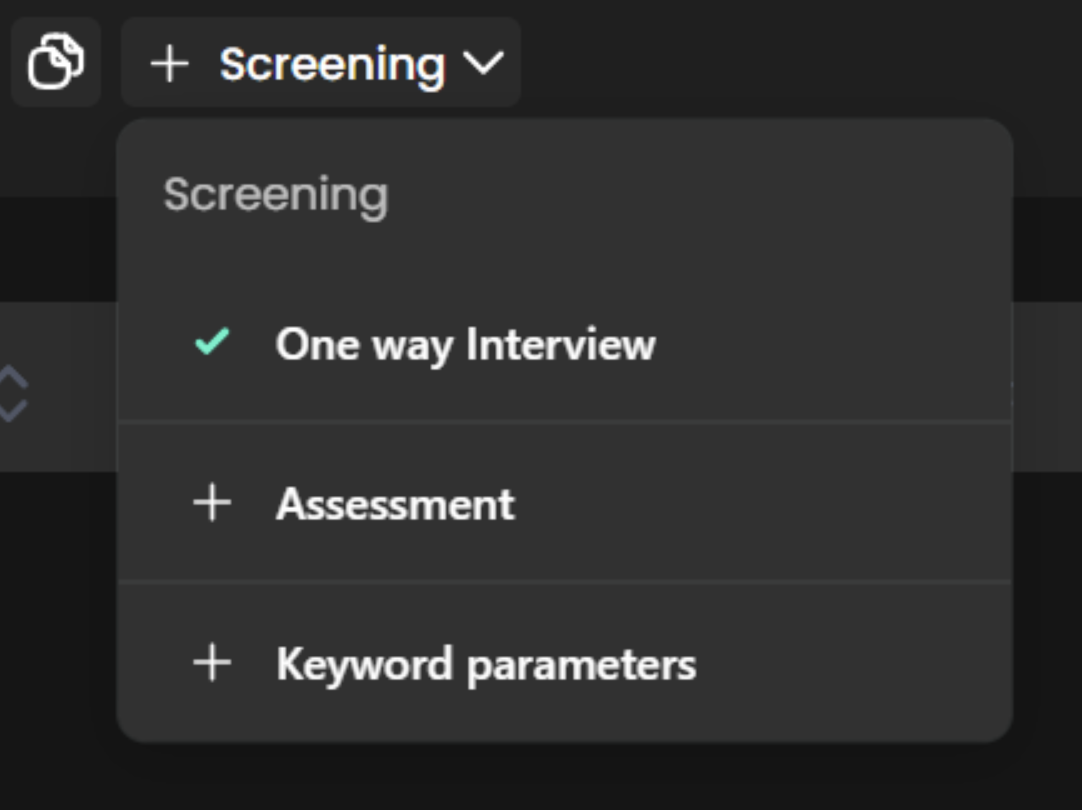Add Keyword parameters from the menu
1082x810 pixels.
pos(485,664)
